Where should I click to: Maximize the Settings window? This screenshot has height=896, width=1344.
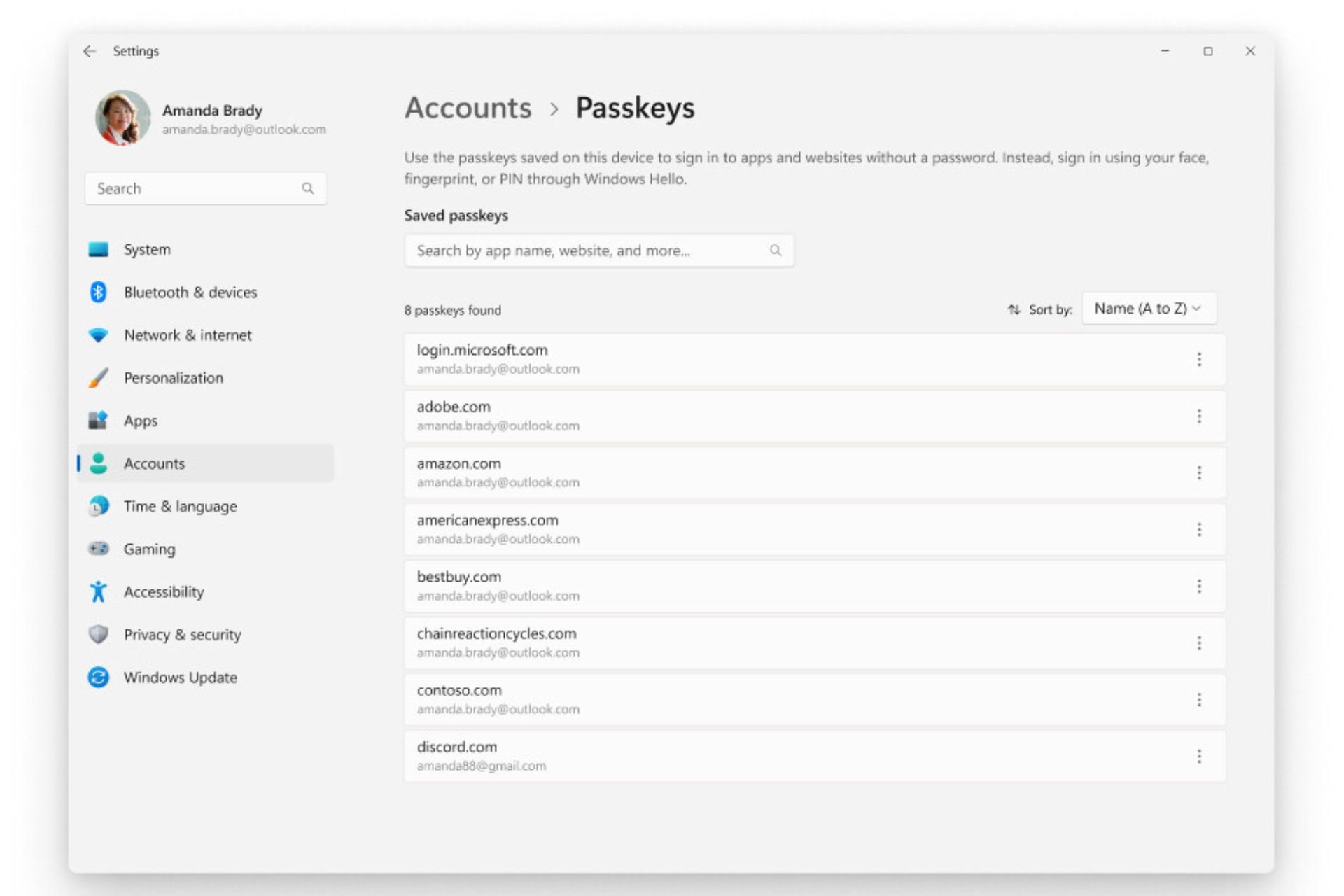(x=1207, y=51)
